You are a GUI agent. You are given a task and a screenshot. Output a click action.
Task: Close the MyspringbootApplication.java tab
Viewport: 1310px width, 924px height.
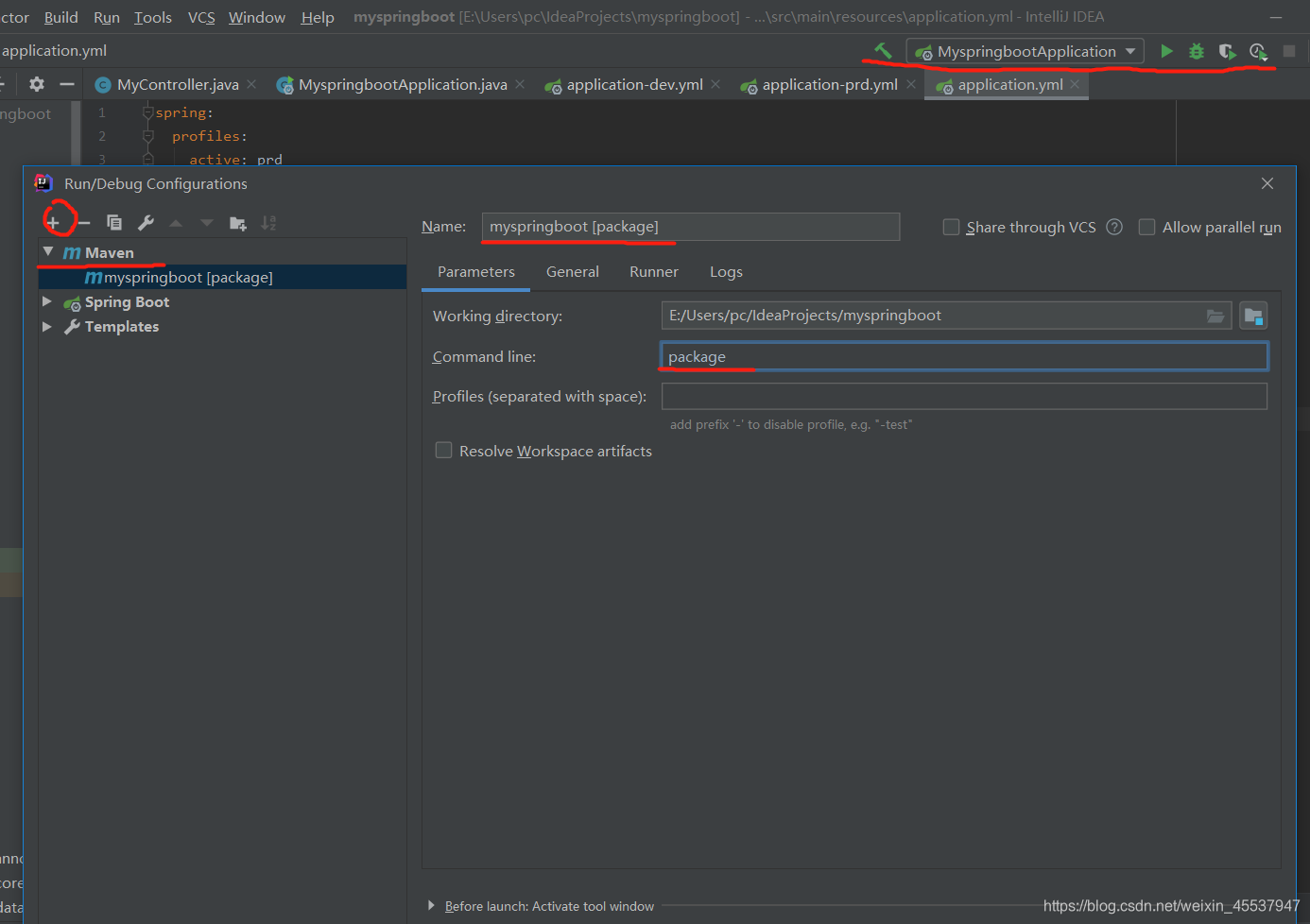[520, 84]
